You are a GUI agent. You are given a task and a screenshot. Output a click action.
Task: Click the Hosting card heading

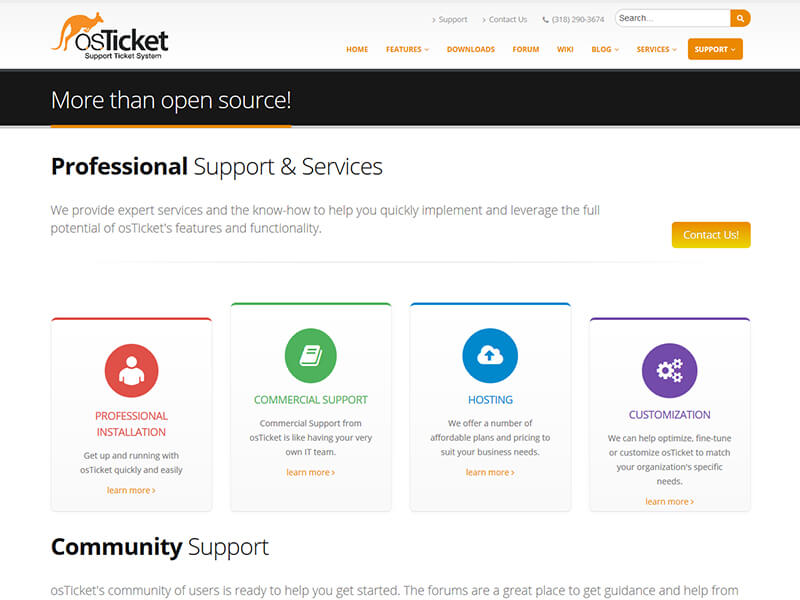pyautogui.click(x=490, y=400)
